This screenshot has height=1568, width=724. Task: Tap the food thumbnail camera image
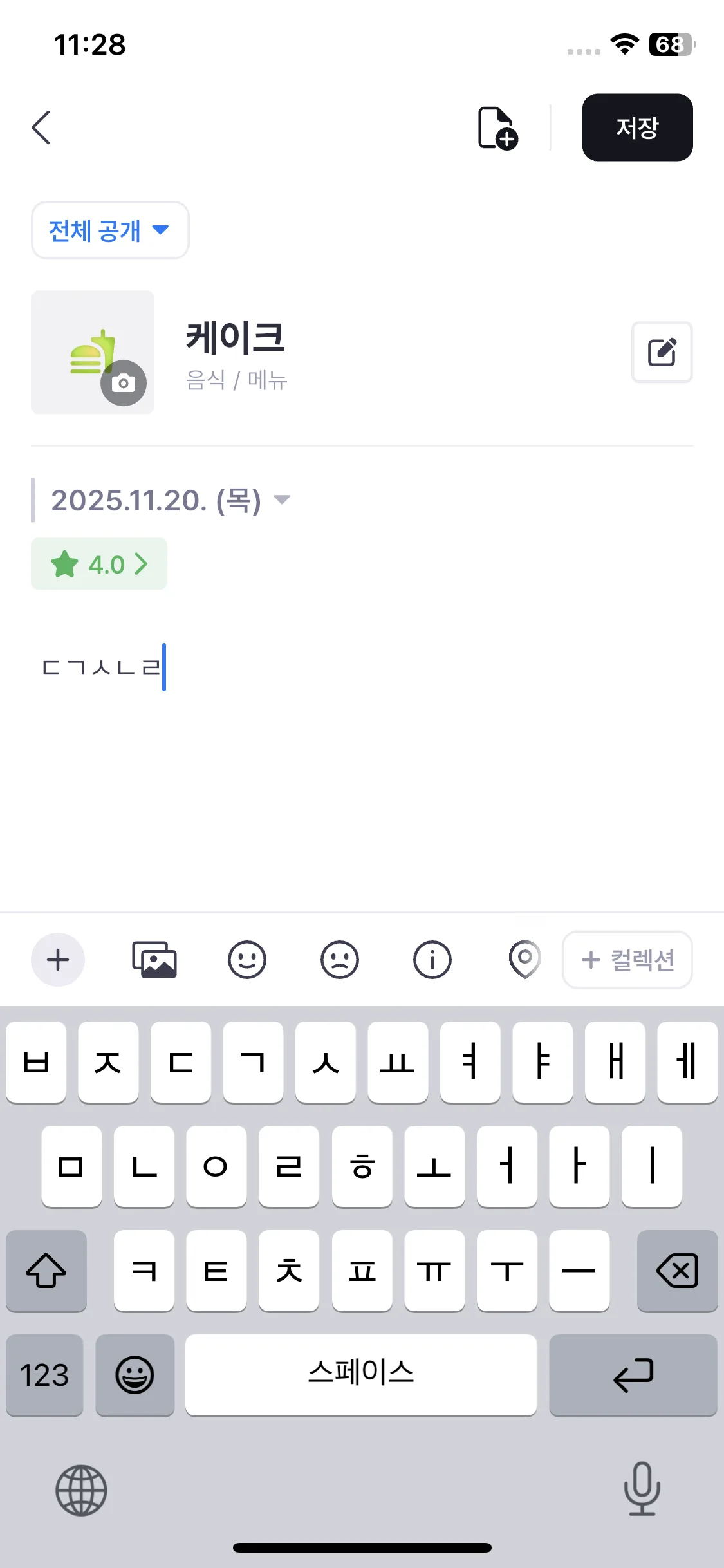coord(93,352)
